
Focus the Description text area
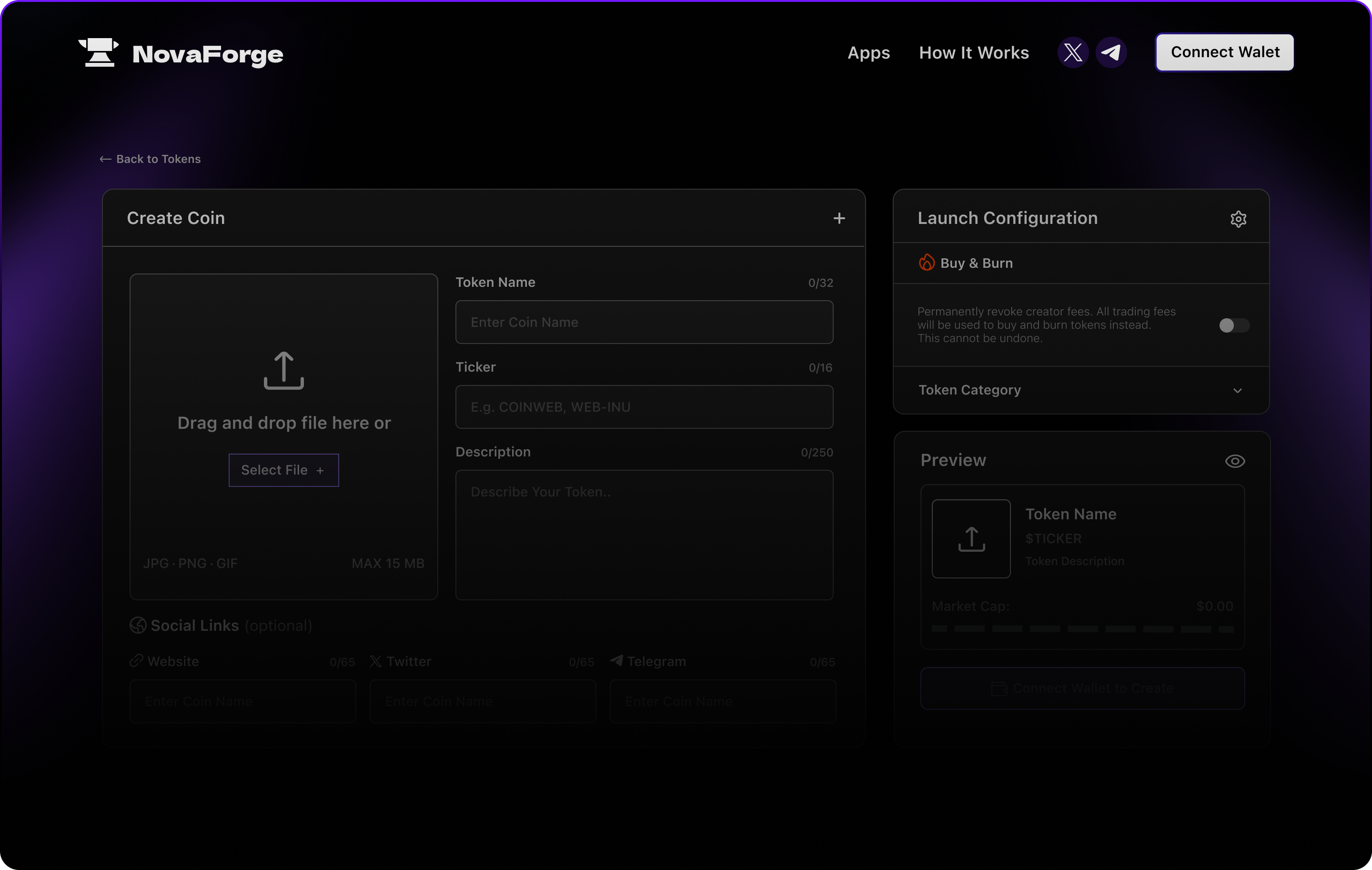click(645, 535)
